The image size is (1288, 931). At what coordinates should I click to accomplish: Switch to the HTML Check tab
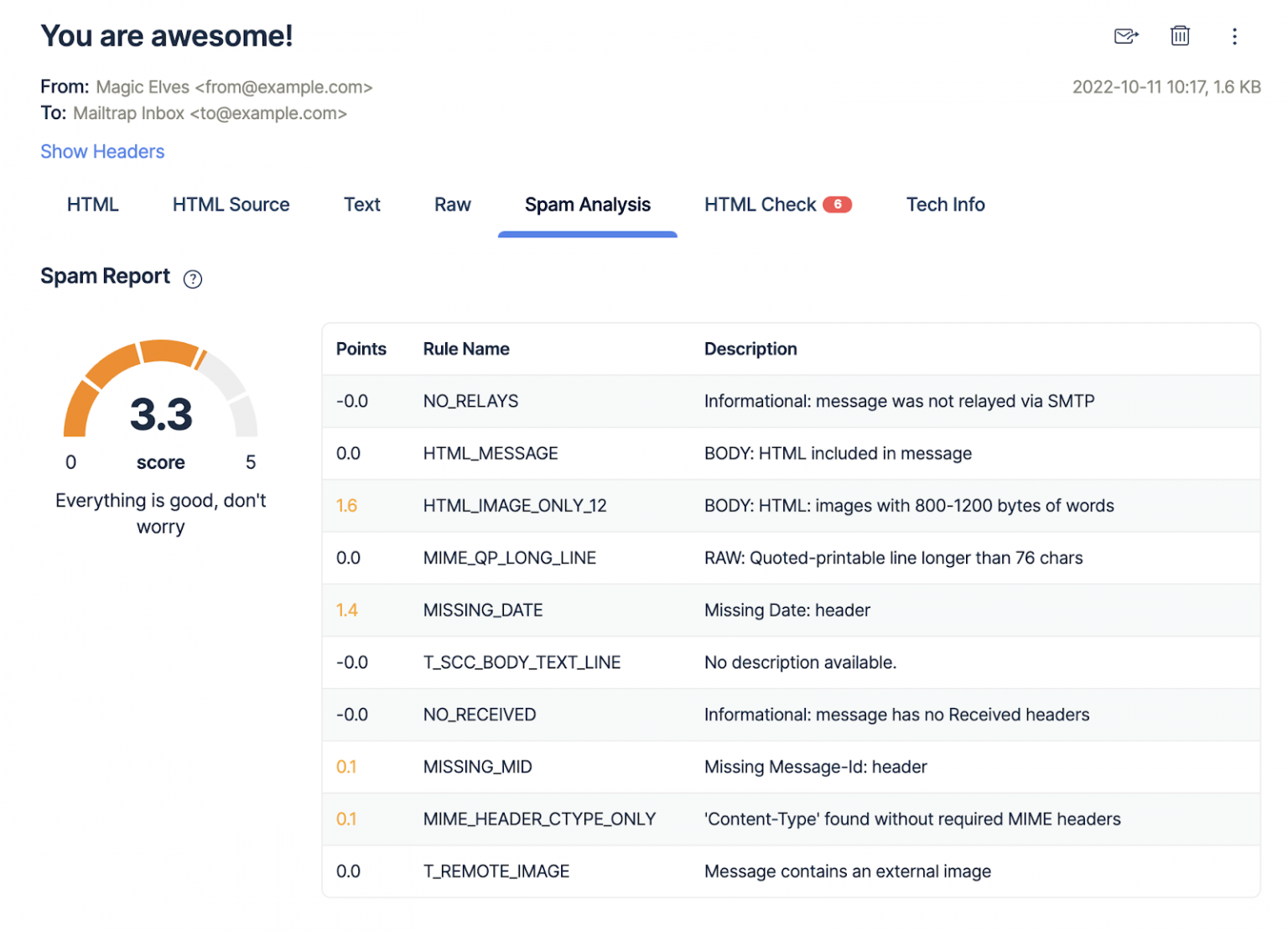pos(761,204)
